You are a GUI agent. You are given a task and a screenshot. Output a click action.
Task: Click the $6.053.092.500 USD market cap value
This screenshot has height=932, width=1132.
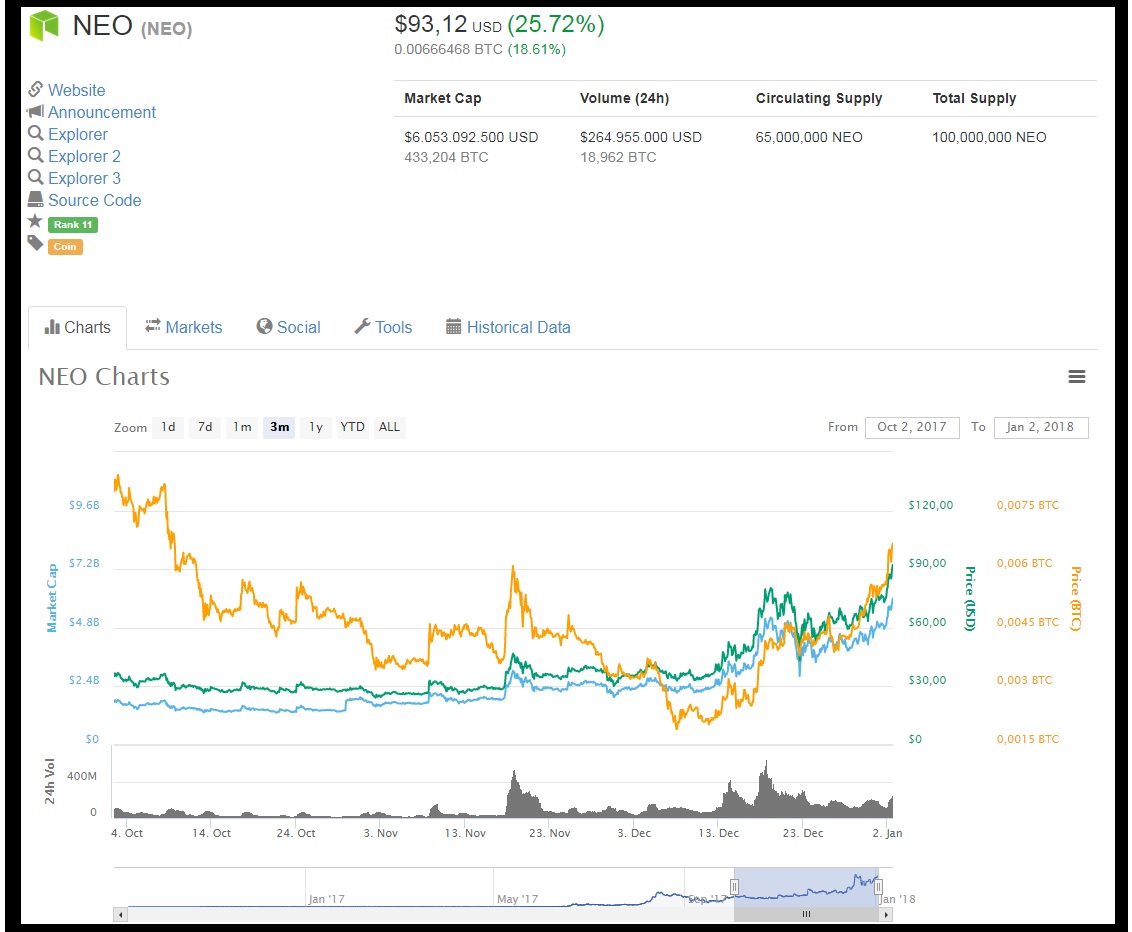(x=471, y=137)
